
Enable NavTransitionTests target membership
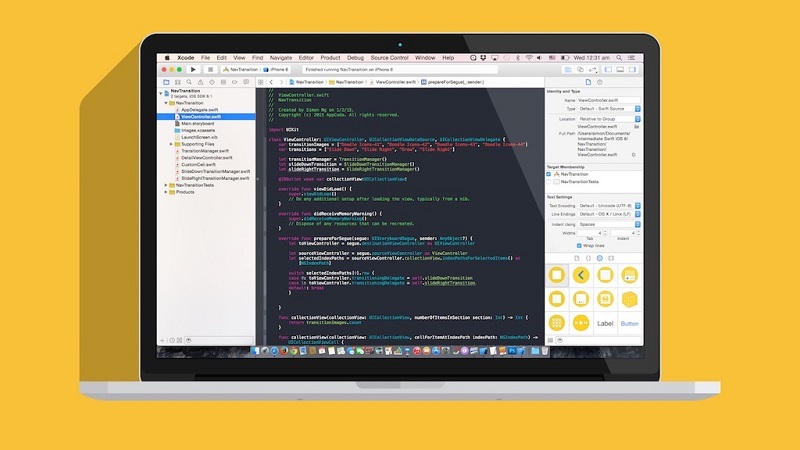[x=549, y=182]
